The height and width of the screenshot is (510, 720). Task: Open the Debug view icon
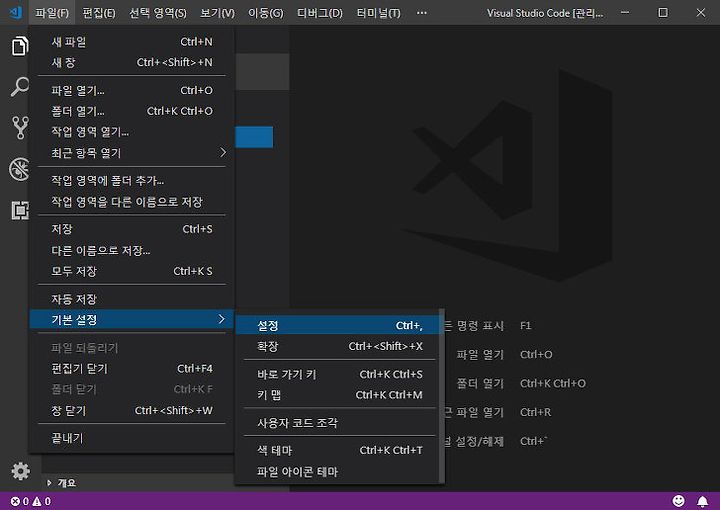[19, 169]
